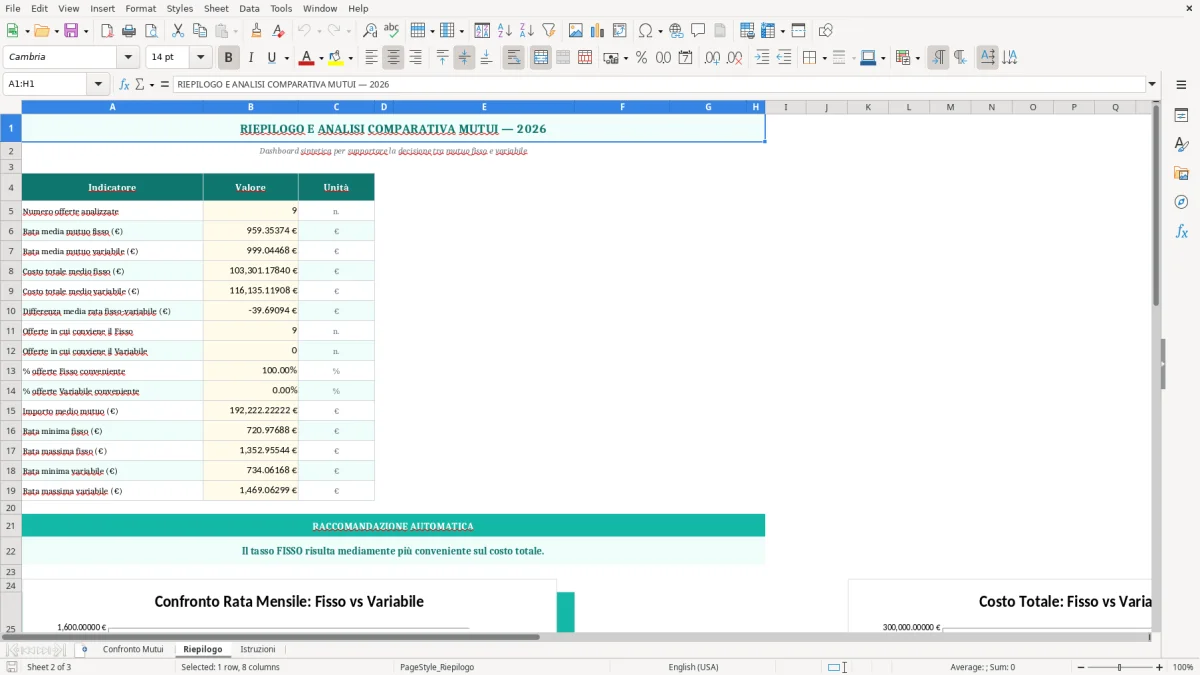Open Find & Replace icon

coord(370,31)
